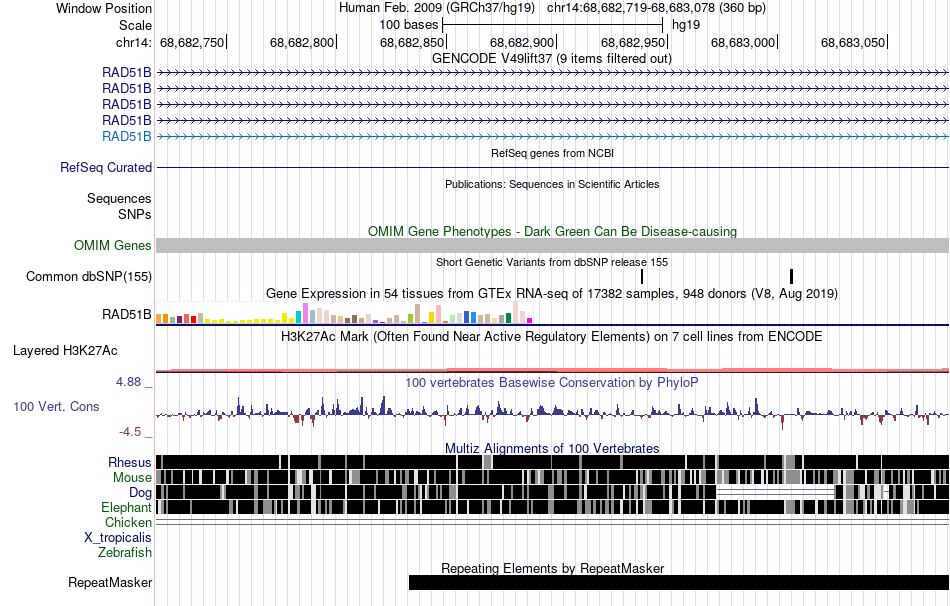The image size is (950, 606).
Task: Click the Scale track label
Action: point(135,25)
